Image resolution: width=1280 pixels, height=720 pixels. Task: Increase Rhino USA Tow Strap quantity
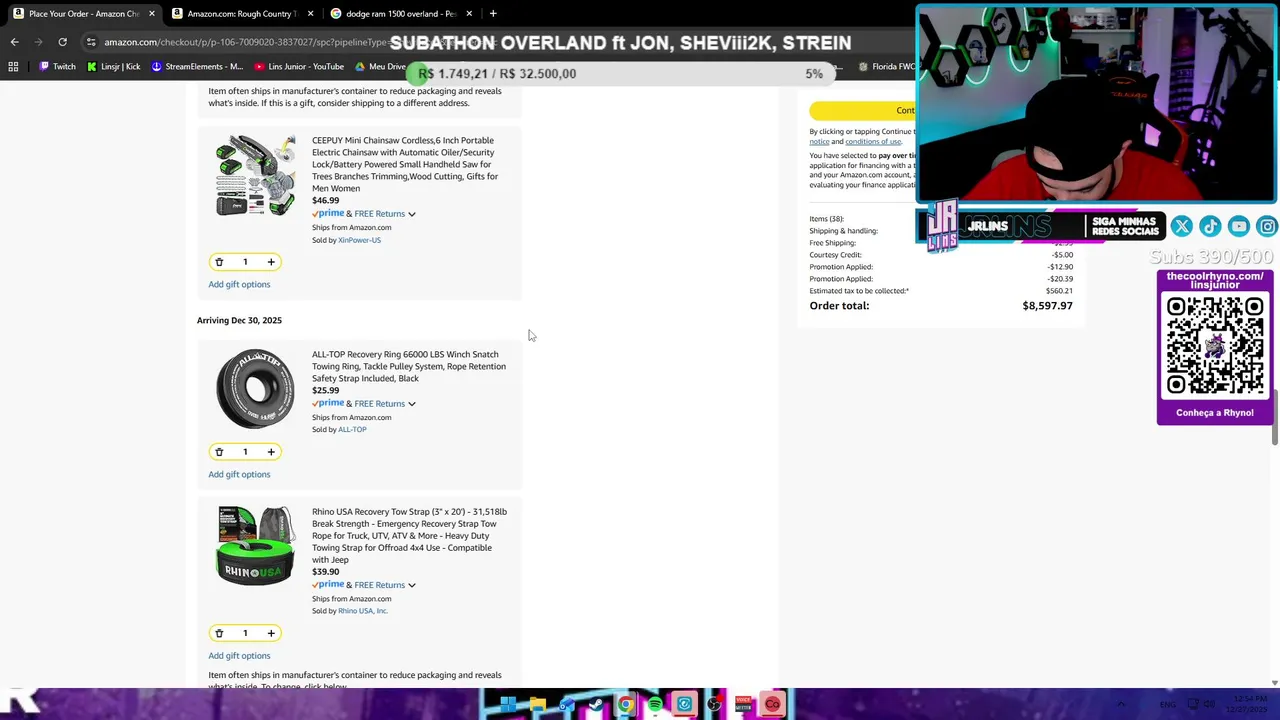pyautogui.click(x=271, y=633)
